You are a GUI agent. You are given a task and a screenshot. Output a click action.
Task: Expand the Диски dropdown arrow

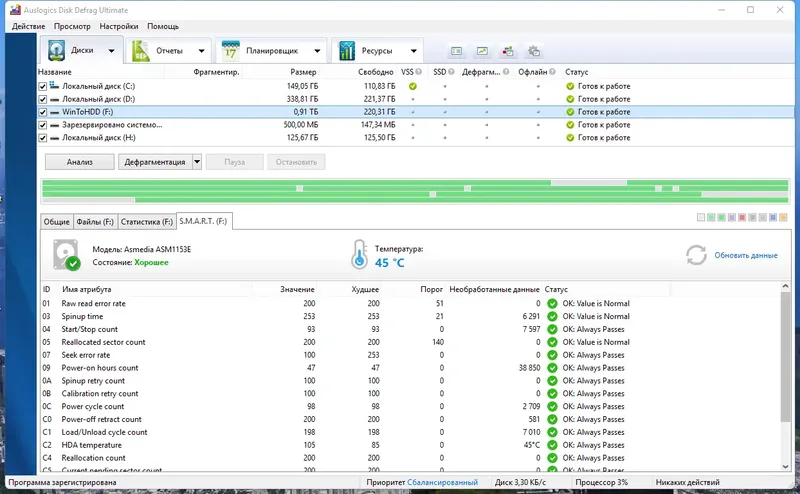(111, 51)
